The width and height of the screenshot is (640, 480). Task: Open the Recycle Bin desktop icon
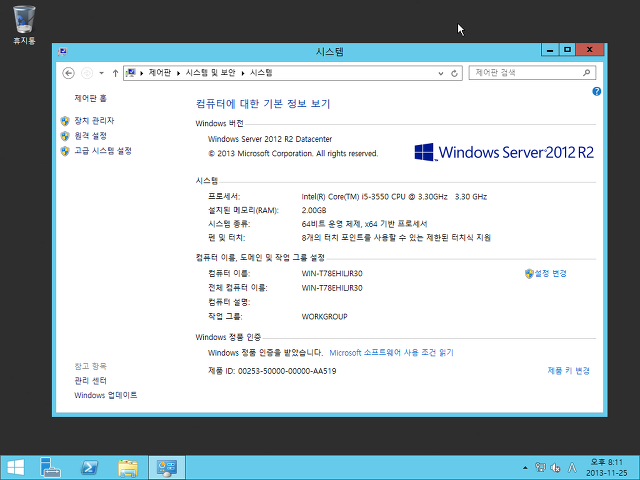pos(24,24)
